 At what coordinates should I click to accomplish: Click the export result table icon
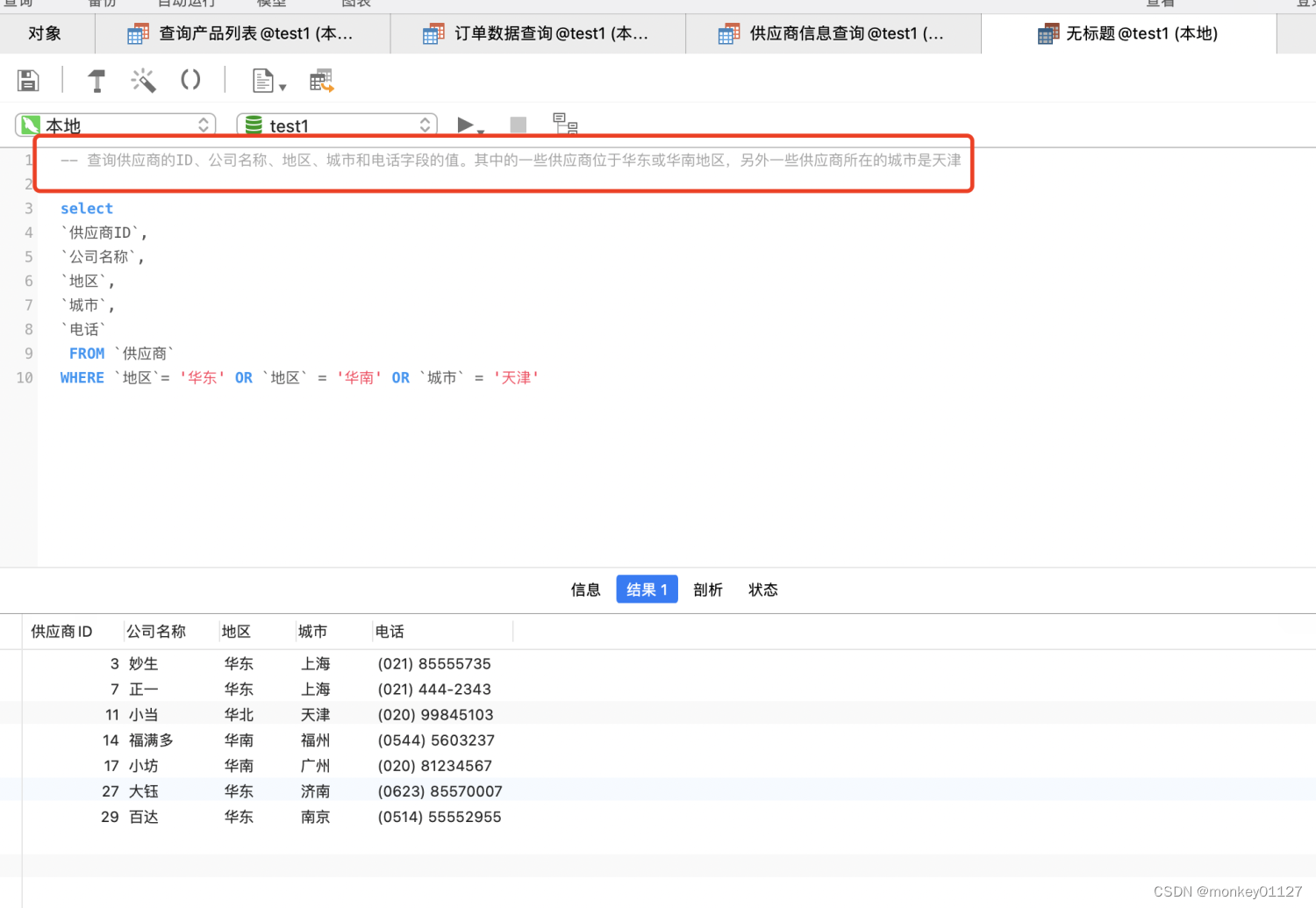point(322,81)
